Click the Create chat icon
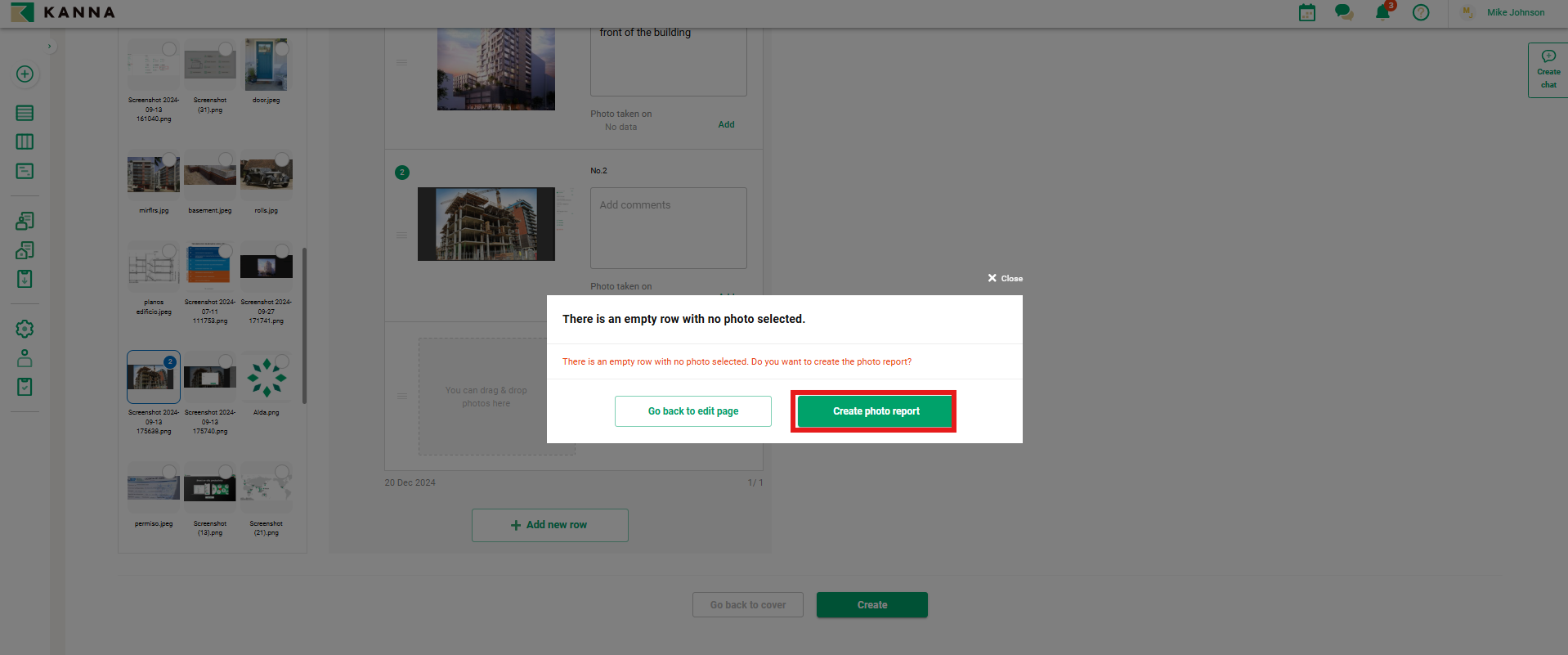Screen dimensions: 1568x655 (x=1548, y=70)
